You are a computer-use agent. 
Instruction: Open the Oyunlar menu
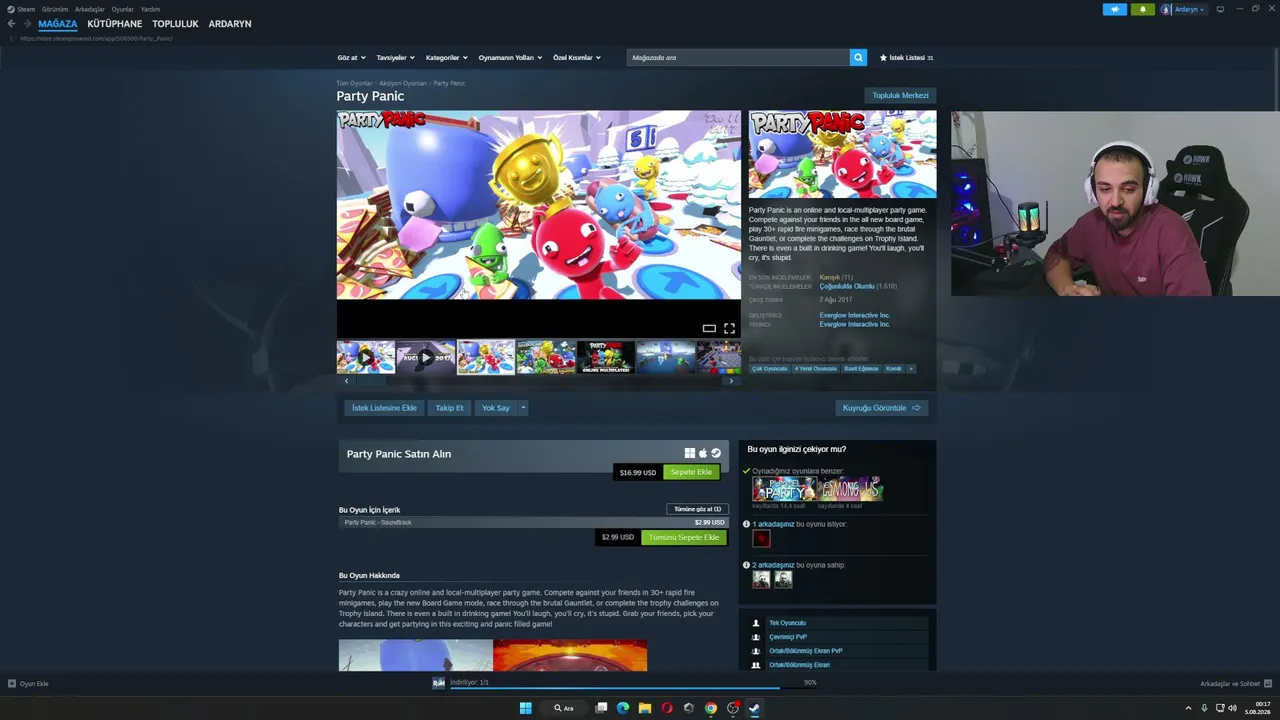click(x=123, y=9)
